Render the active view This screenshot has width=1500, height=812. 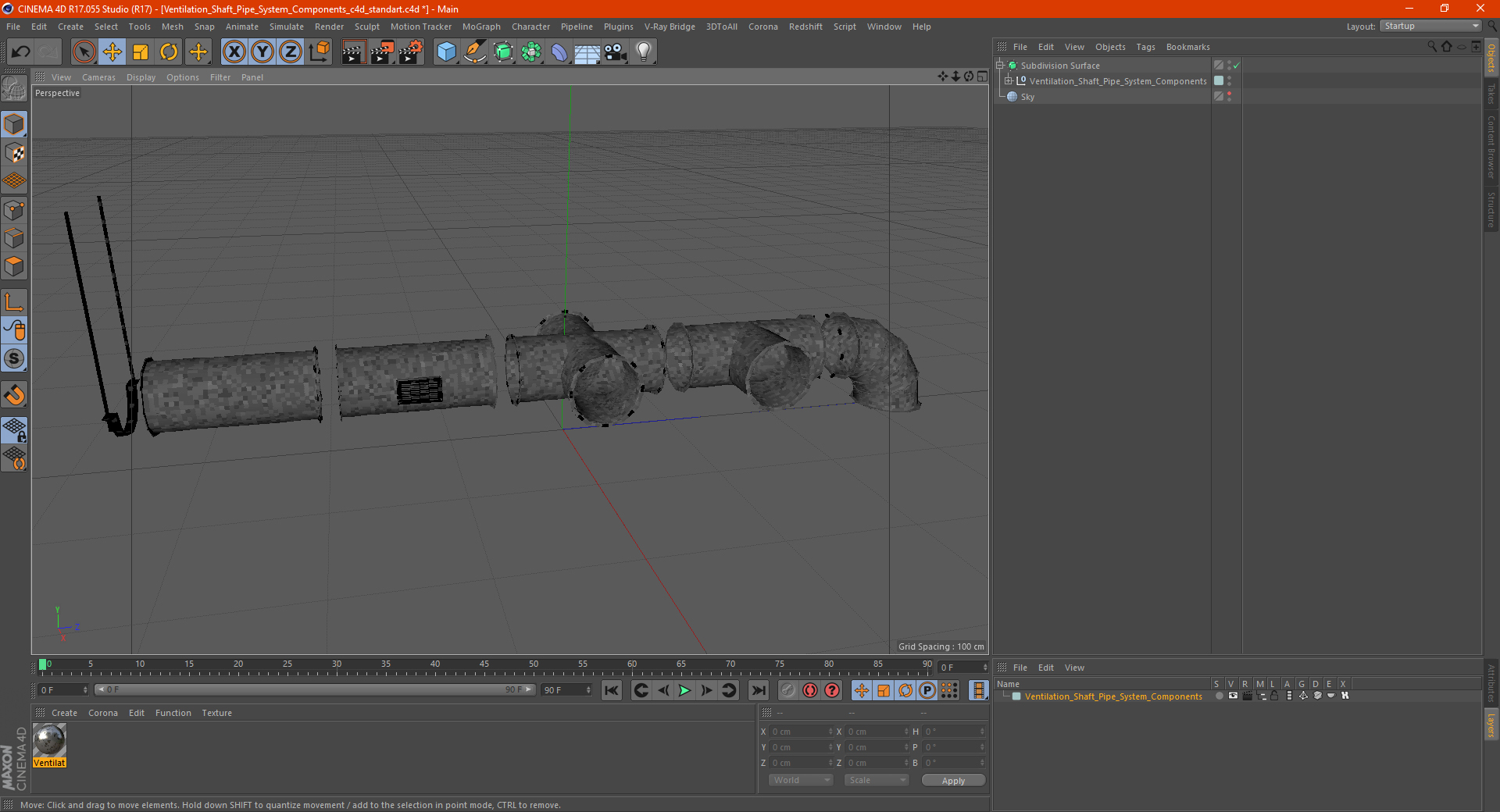pos(353,52)
